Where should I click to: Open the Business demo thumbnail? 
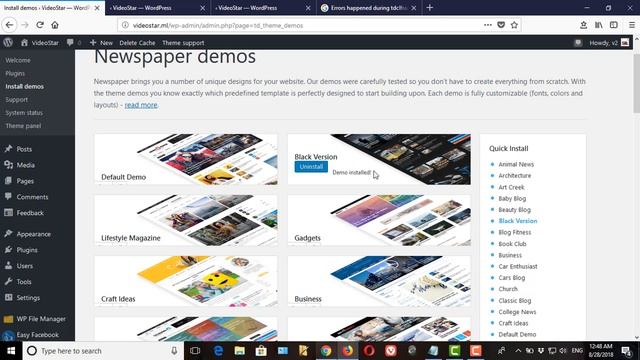click(379, 281)
